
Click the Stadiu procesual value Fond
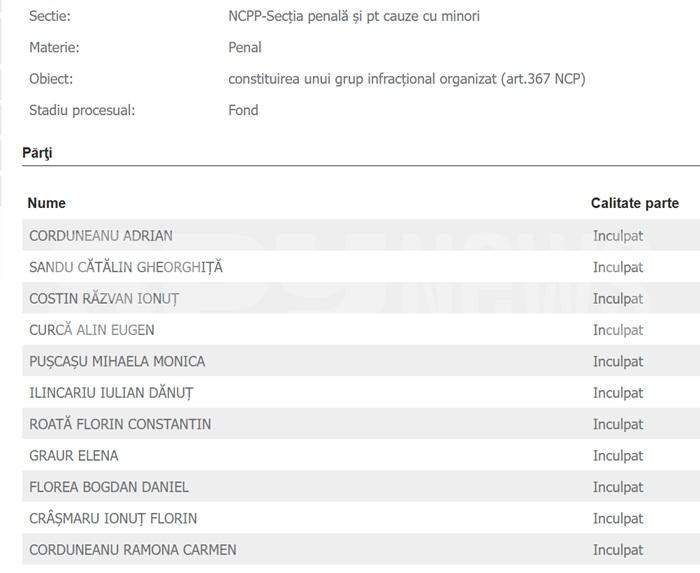243,110
